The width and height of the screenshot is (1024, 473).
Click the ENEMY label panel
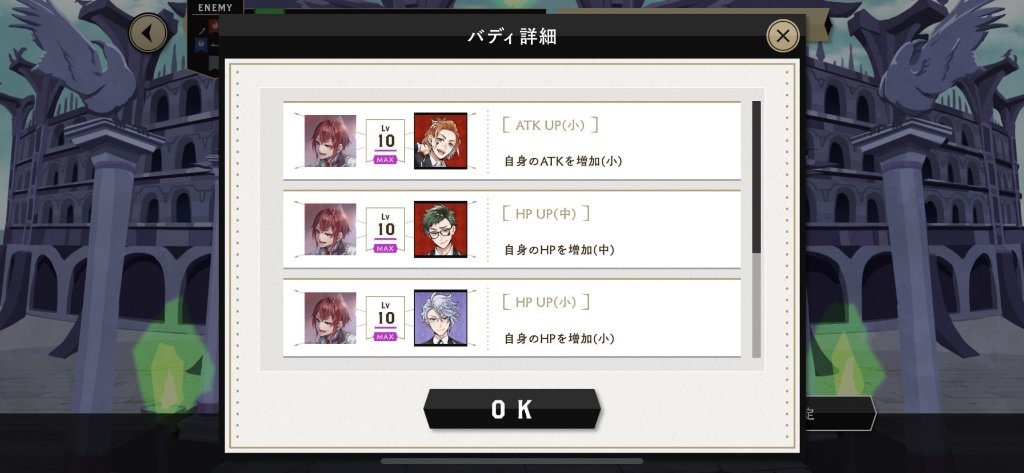click(x=215, y=8)
